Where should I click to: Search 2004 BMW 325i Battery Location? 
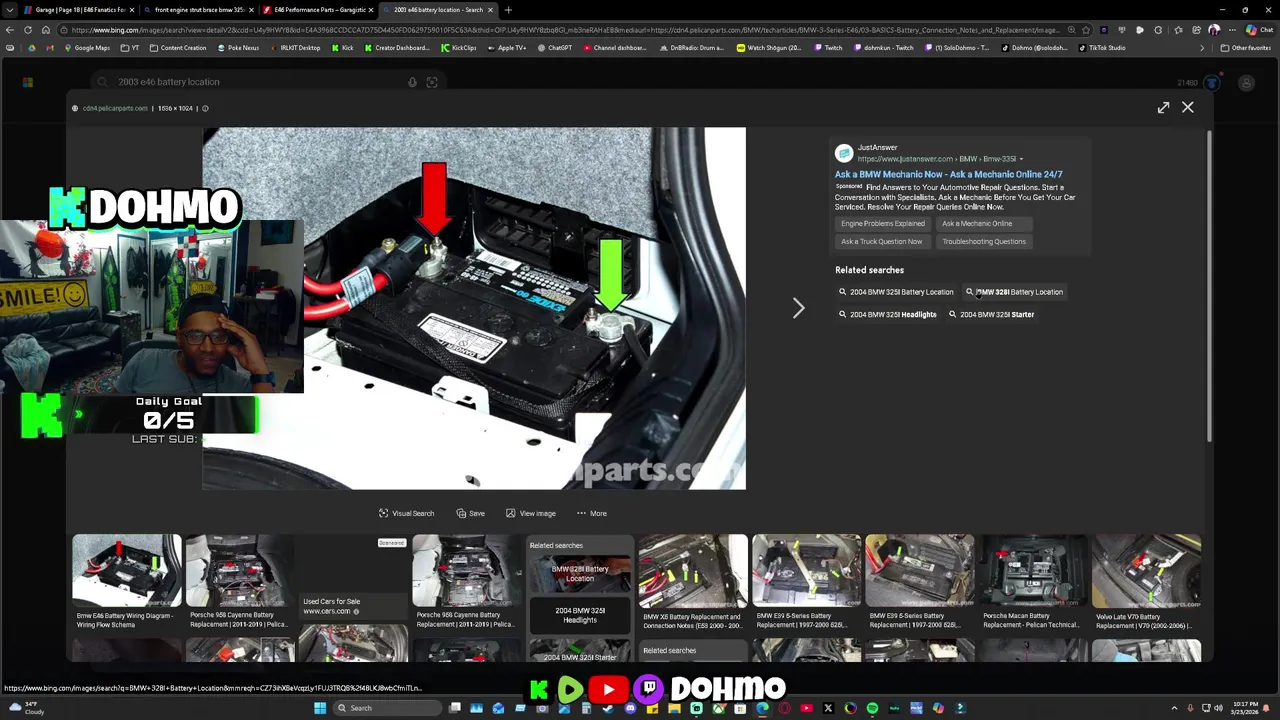(x=896, y=292)
